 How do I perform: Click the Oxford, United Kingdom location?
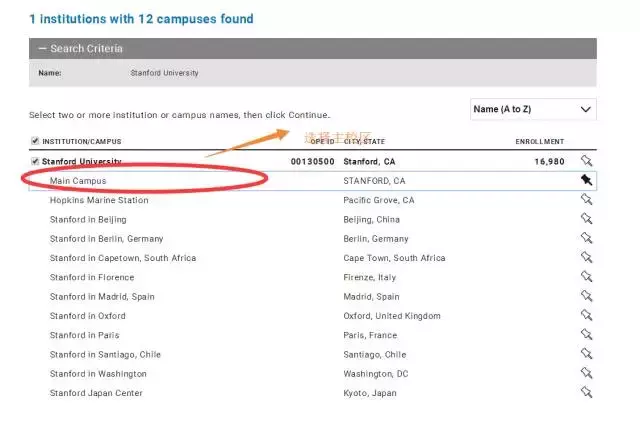tap(392, 316)
